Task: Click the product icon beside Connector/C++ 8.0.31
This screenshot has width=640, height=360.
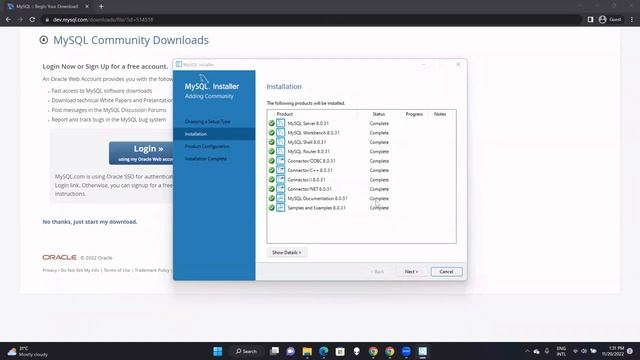Action: pos(280,170)
